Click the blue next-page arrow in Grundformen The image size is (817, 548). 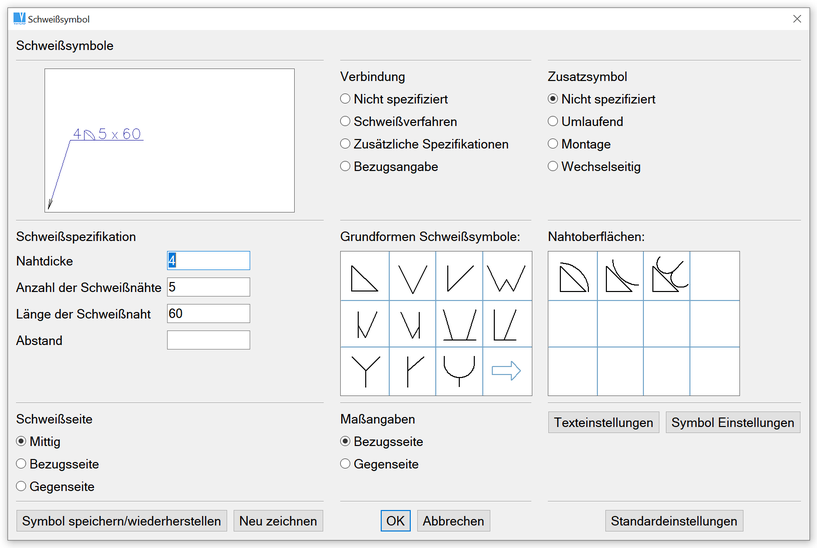click(x=507, y=371)
